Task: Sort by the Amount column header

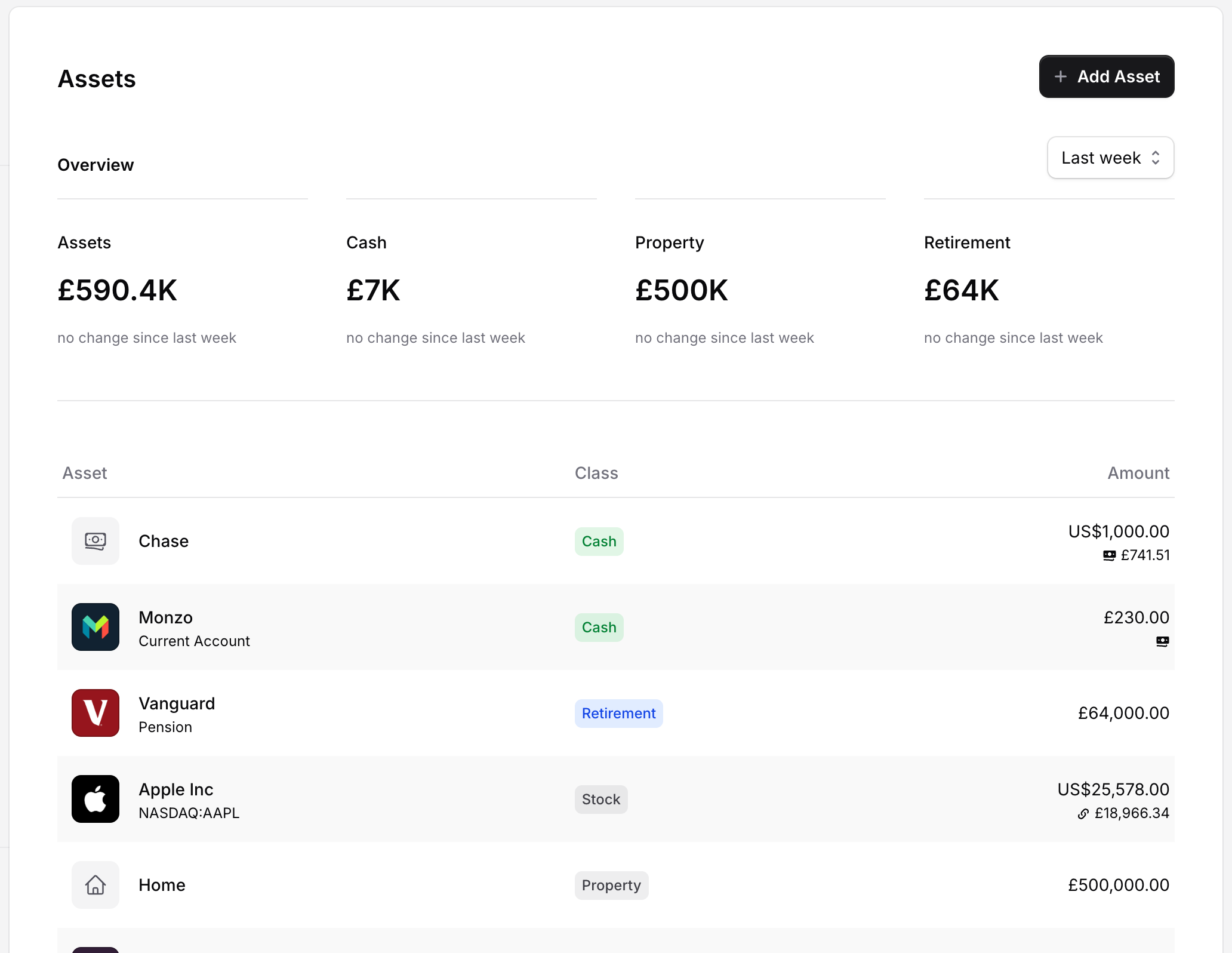Action: (1138, 472)
